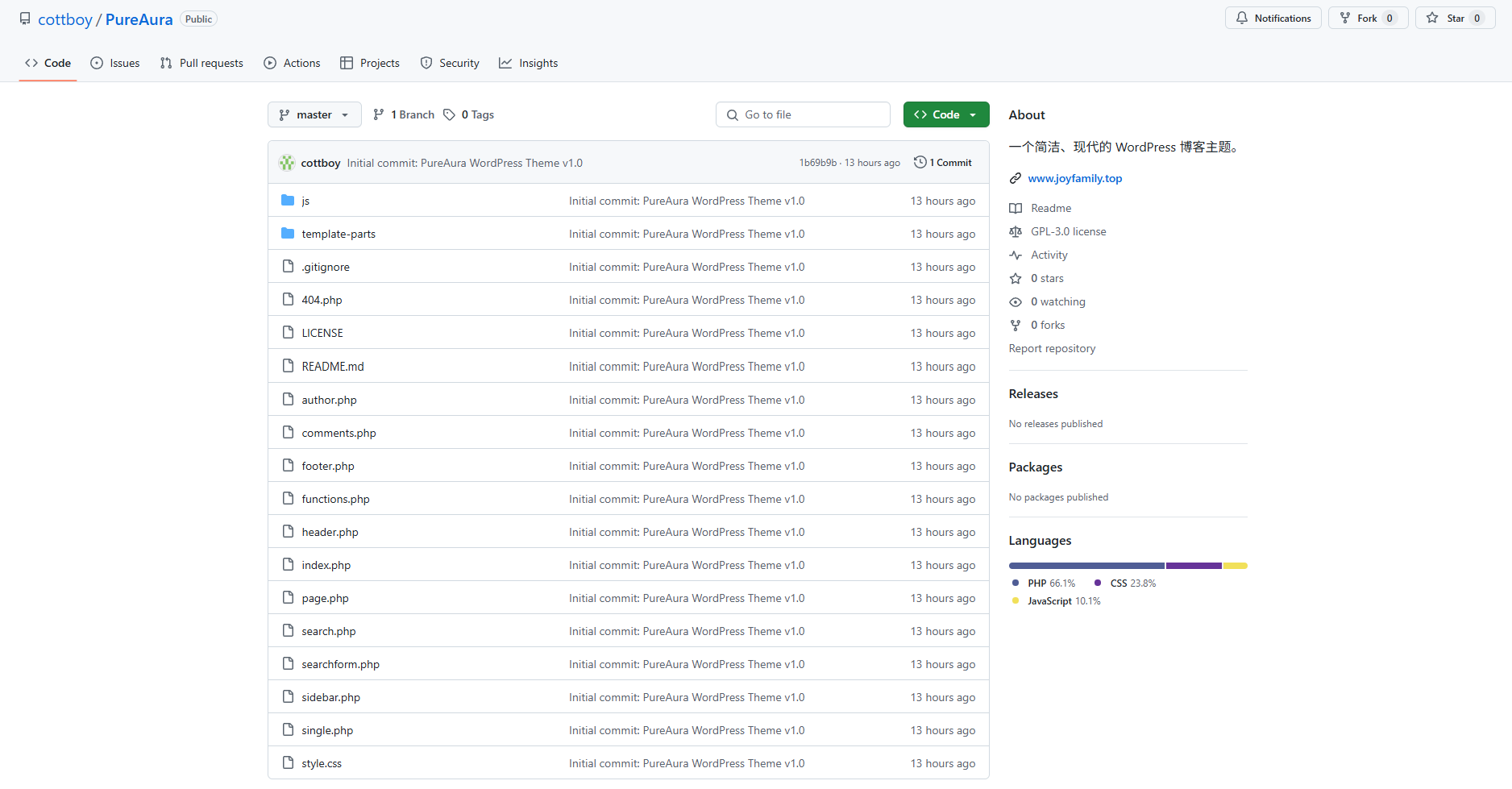The height and width of the screenshot is (789, 1512).
Task: Click the PHP segment of the language bar
Action: pos(1086,566)
